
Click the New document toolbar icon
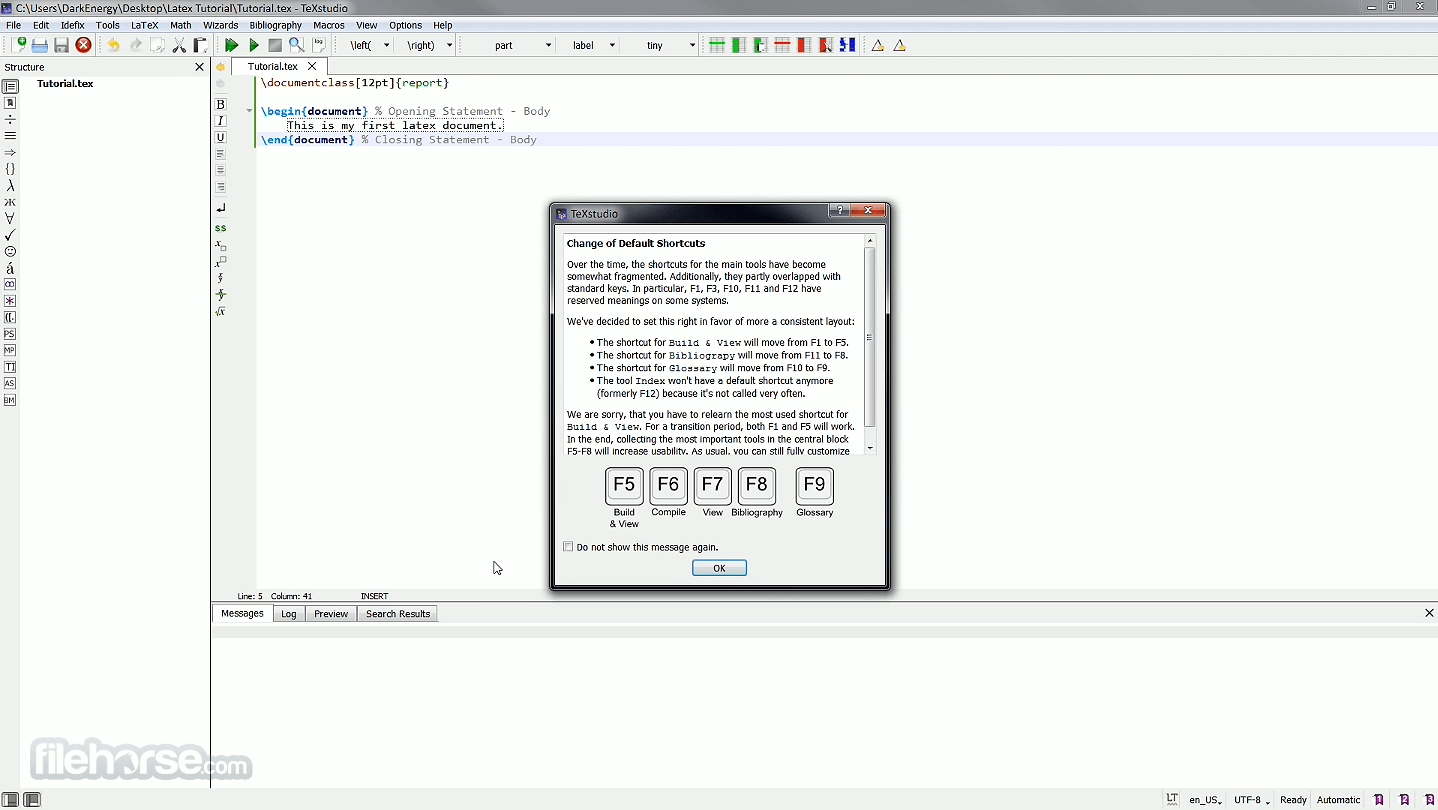(x=18, y=45)
